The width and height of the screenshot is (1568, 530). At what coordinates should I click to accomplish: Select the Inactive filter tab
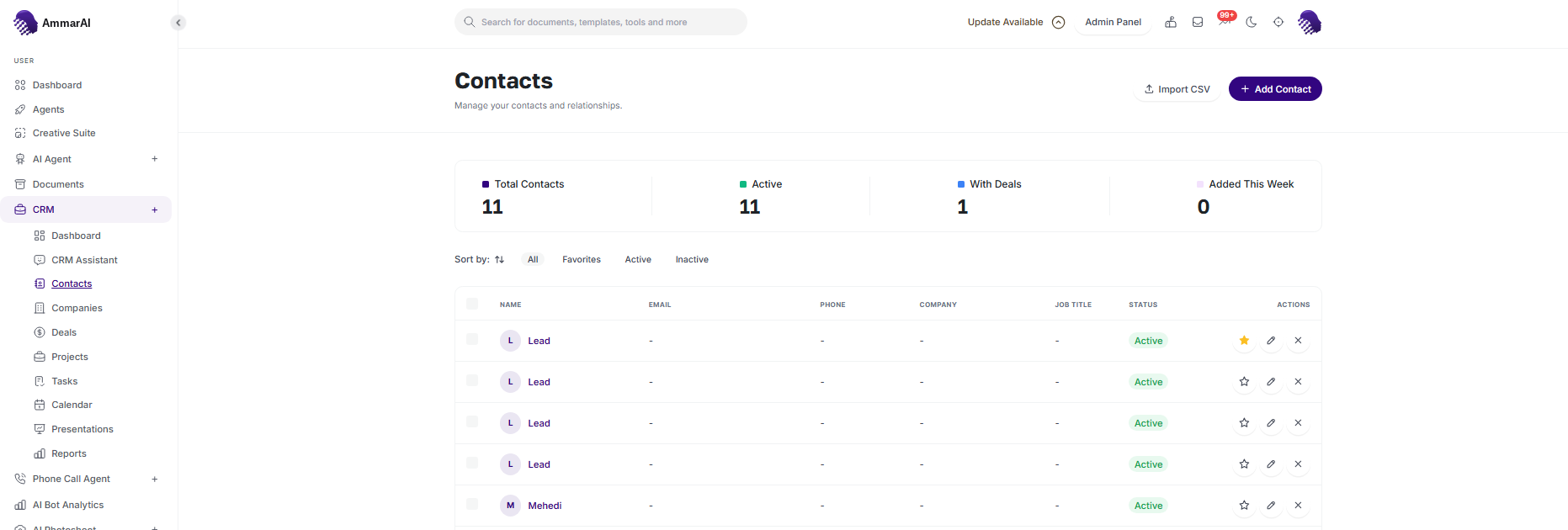[692, 260]
